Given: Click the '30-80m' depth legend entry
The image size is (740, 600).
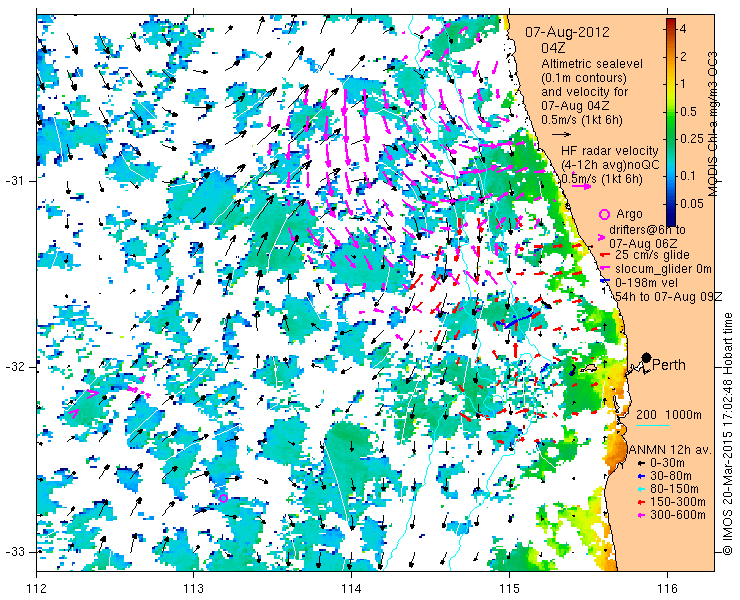Looking at the screenshot, I should [x=670, y=476].
